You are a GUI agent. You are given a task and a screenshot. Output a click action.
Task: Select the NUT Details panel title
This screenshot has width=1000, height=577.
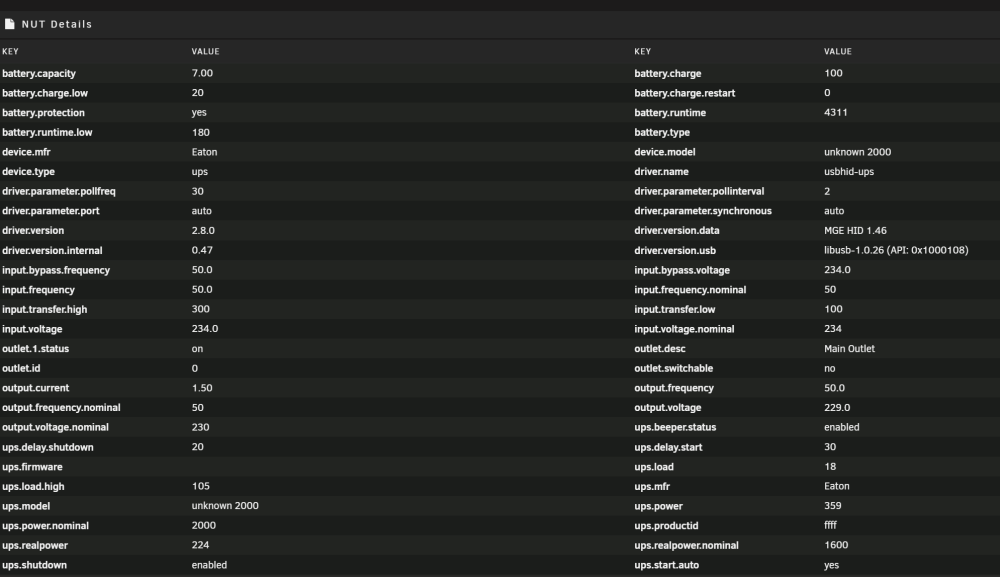tap(57, 24)
